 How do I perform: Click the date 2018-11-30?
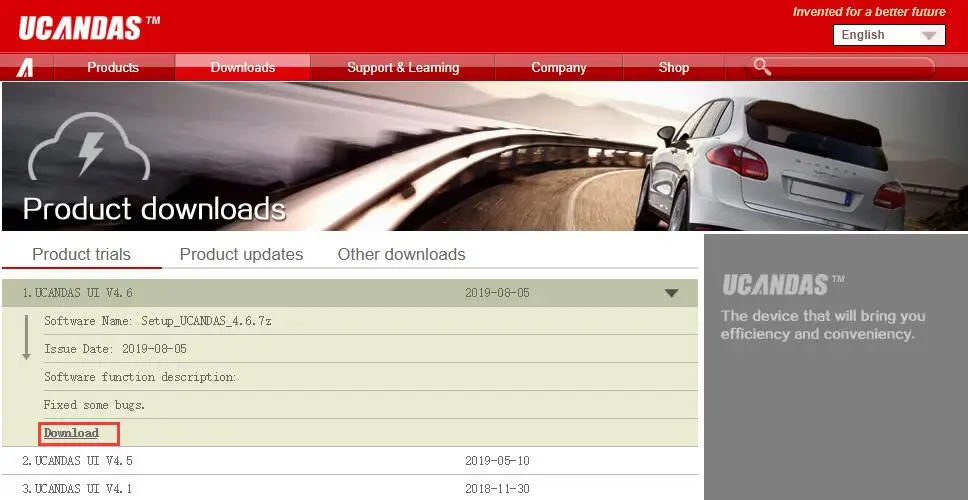[x=497, y=488]
